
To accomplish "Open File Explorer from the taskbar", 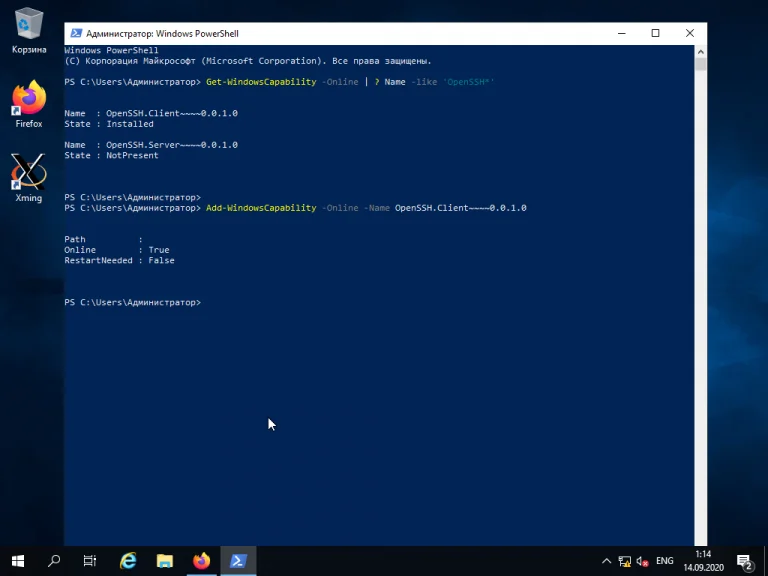I will point(165,561).
